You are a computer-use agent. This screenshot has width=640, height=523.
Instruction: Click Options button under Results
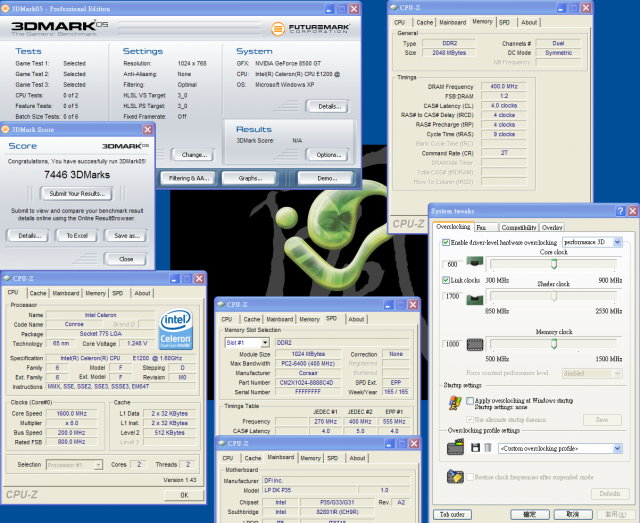[x=329, y=155]
